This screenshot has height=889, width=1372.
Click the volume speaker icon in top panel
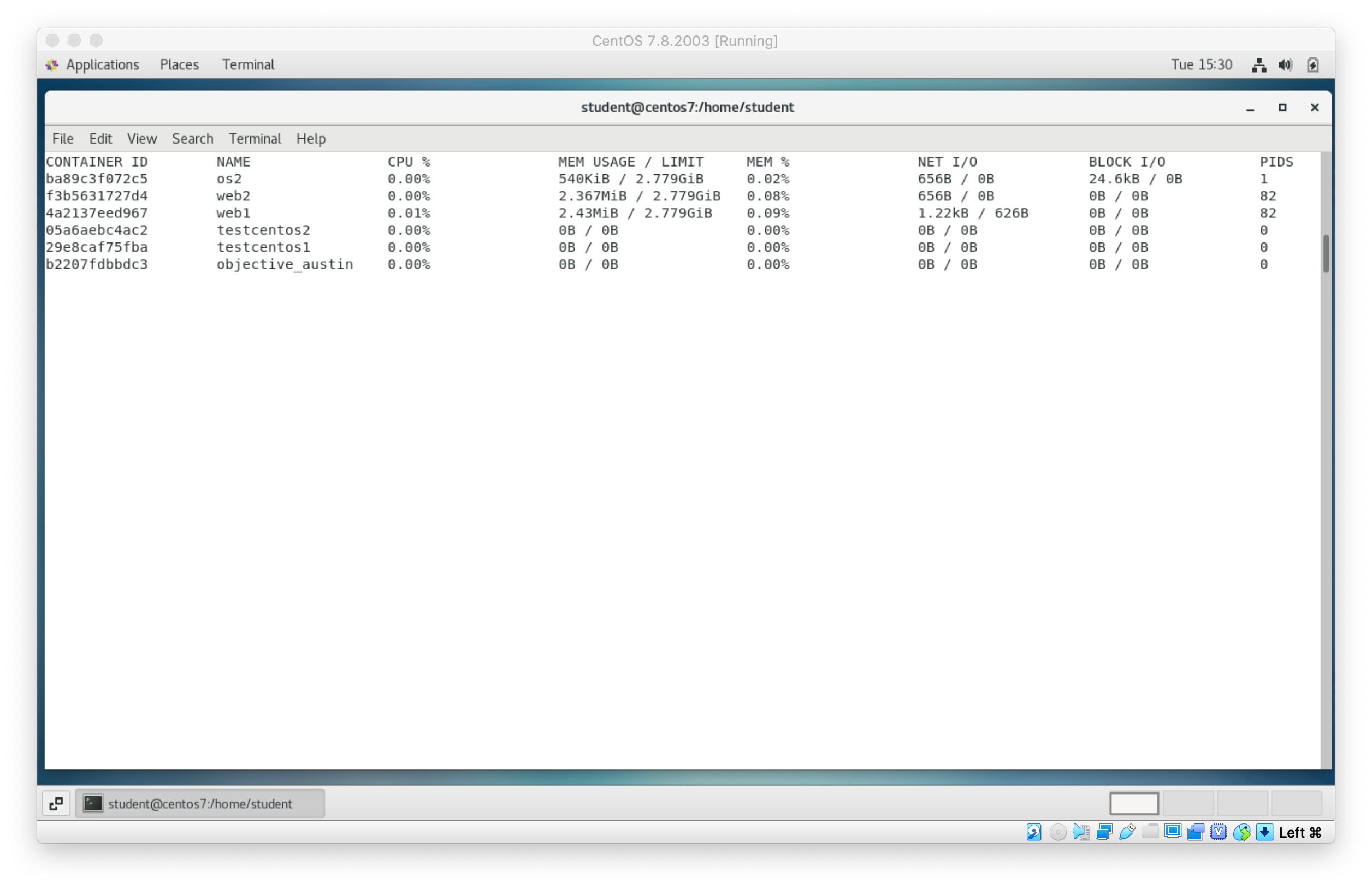pyautogui.click(x=1285, y=65)
